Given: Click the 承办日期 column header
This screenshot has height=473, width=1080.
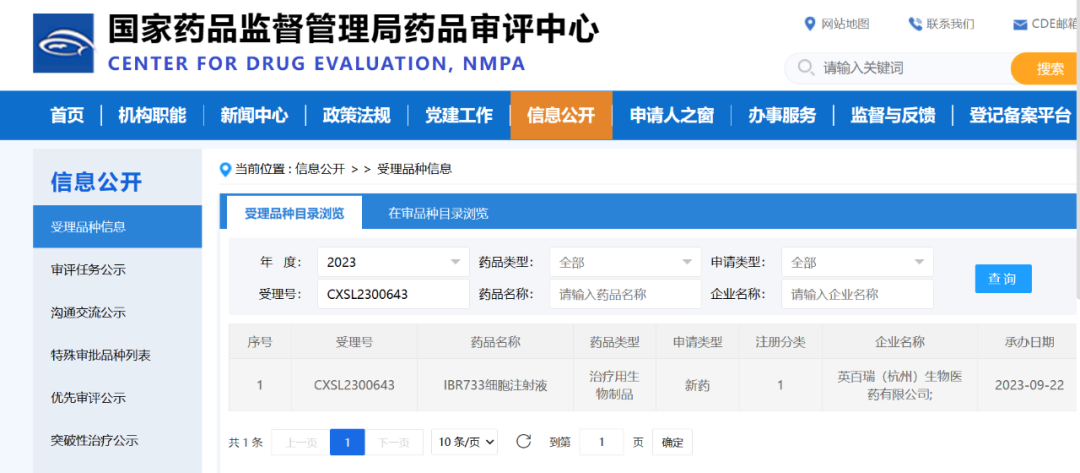Looking at the screenshot, I should [x=1029, y=341].
